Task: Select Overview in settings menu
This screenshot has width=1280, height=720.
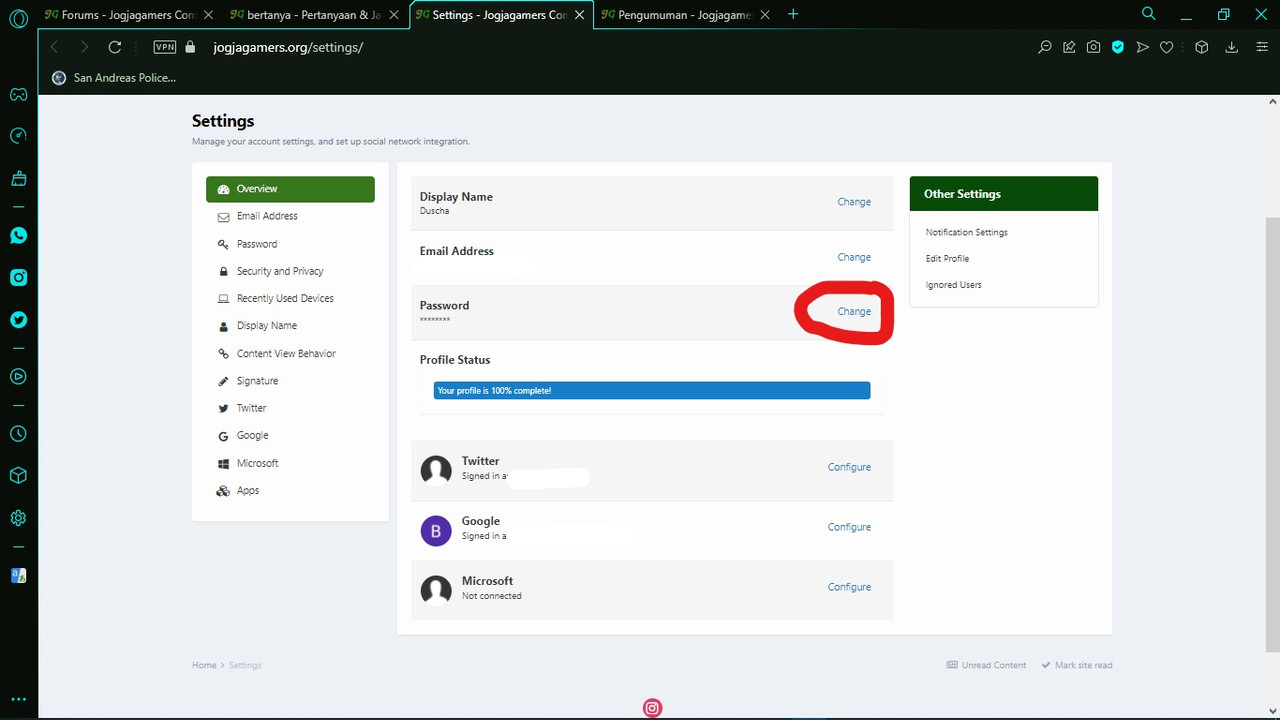Action: click(x=290, y=189)
